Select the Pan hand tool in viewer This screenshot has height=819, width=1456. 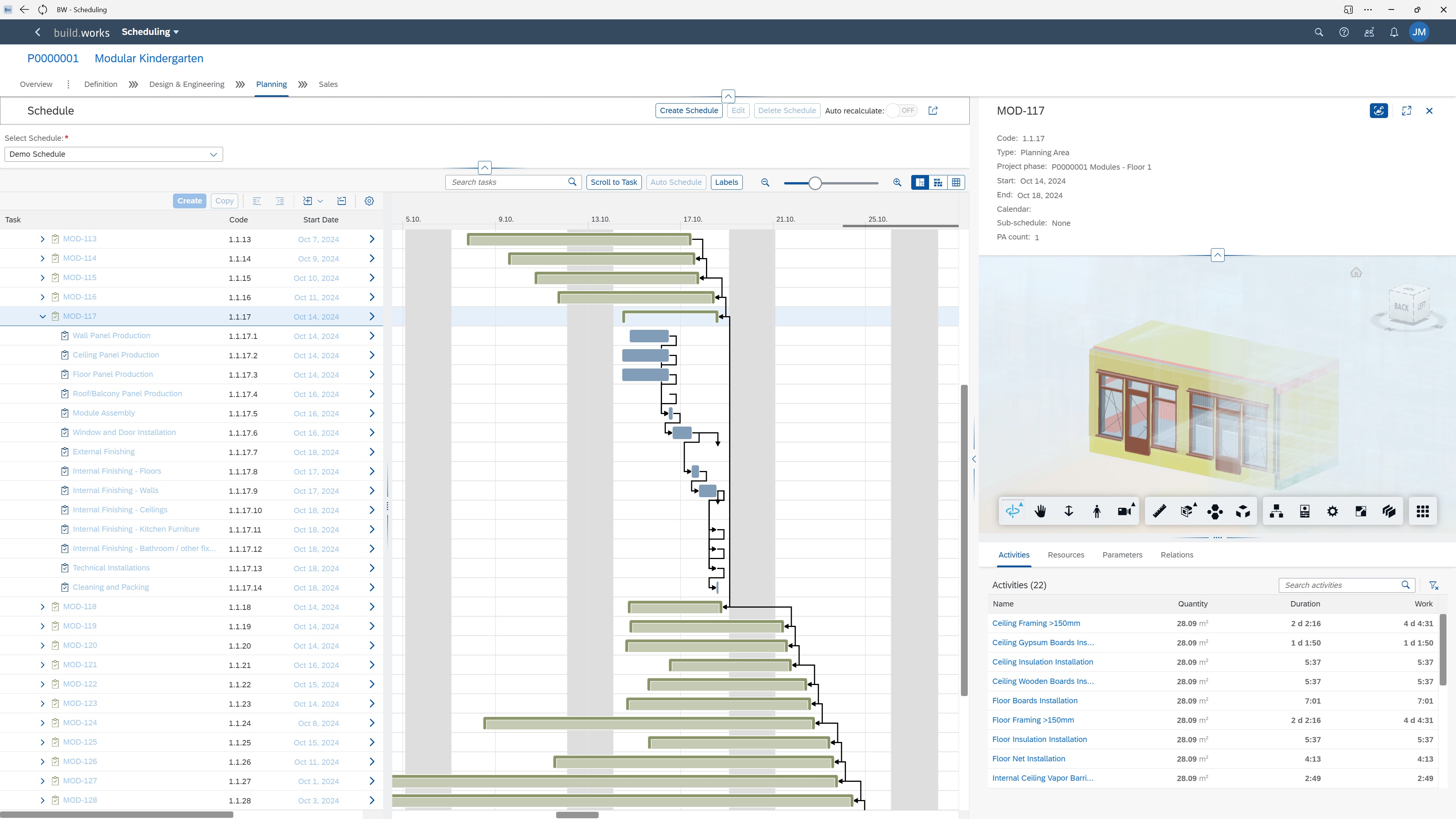click(1040, 511)
